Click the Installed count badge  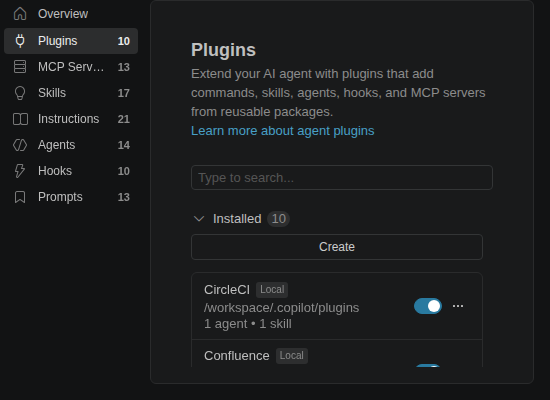pos(279,219)
